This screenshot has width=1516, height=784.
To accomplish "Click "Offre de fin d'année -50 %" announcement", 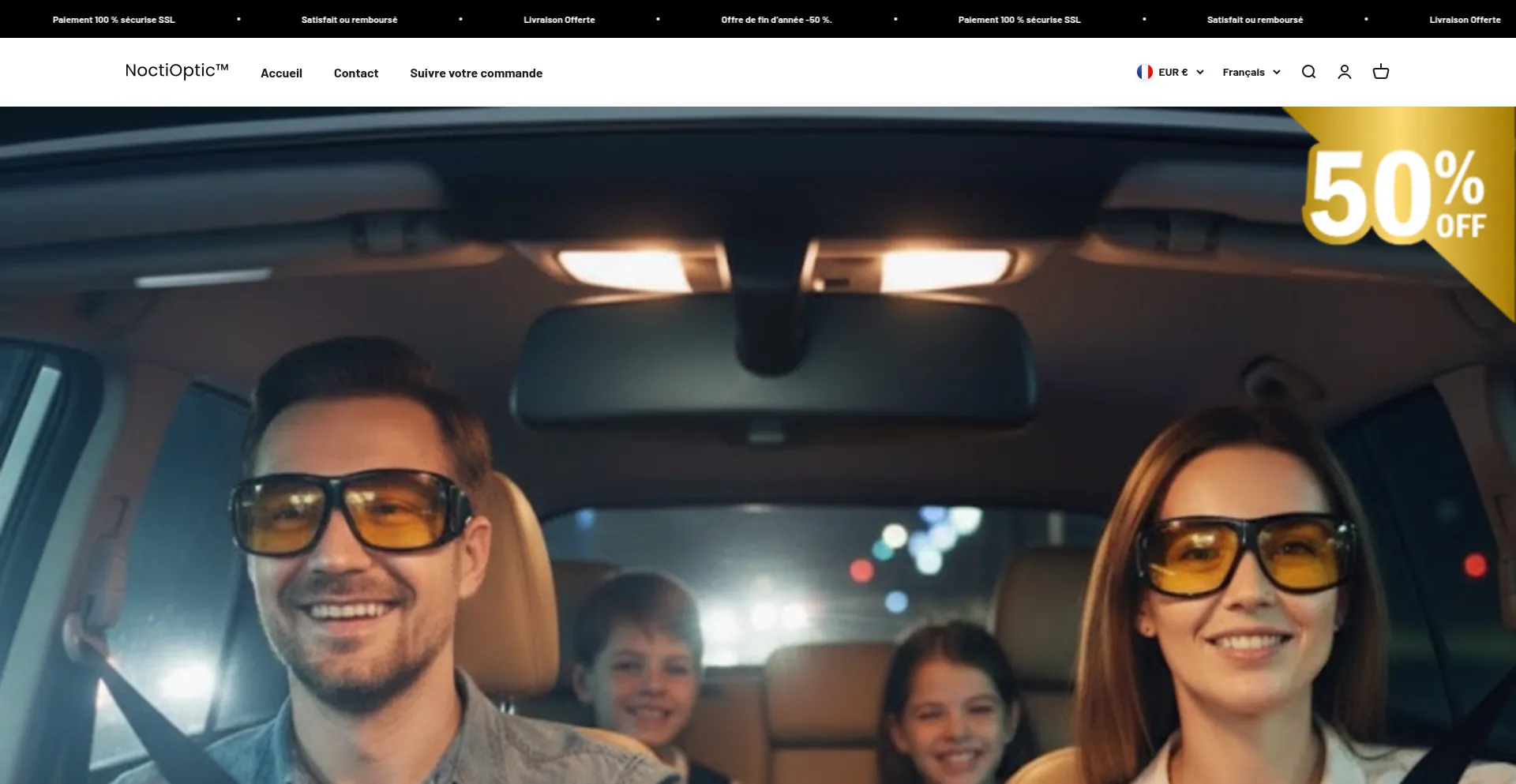I will tap(775, 19).
